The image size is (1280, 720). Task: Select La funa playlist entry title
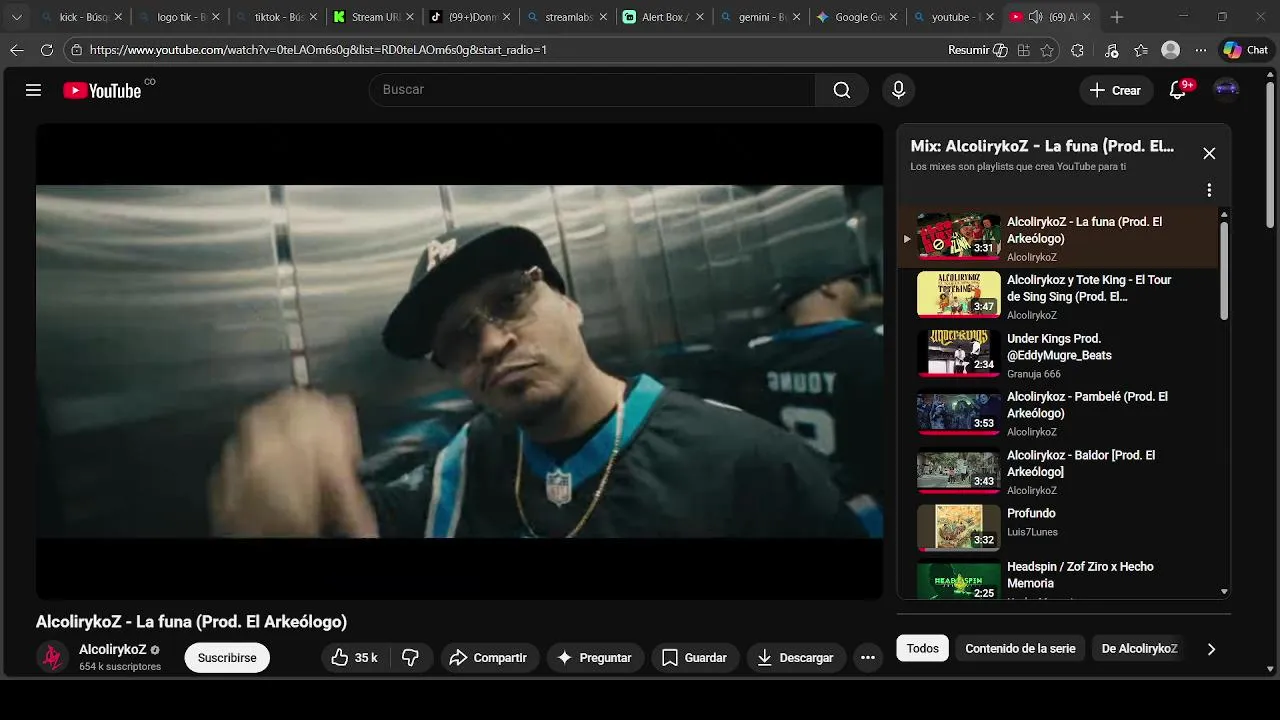(x=1084, y=230)
